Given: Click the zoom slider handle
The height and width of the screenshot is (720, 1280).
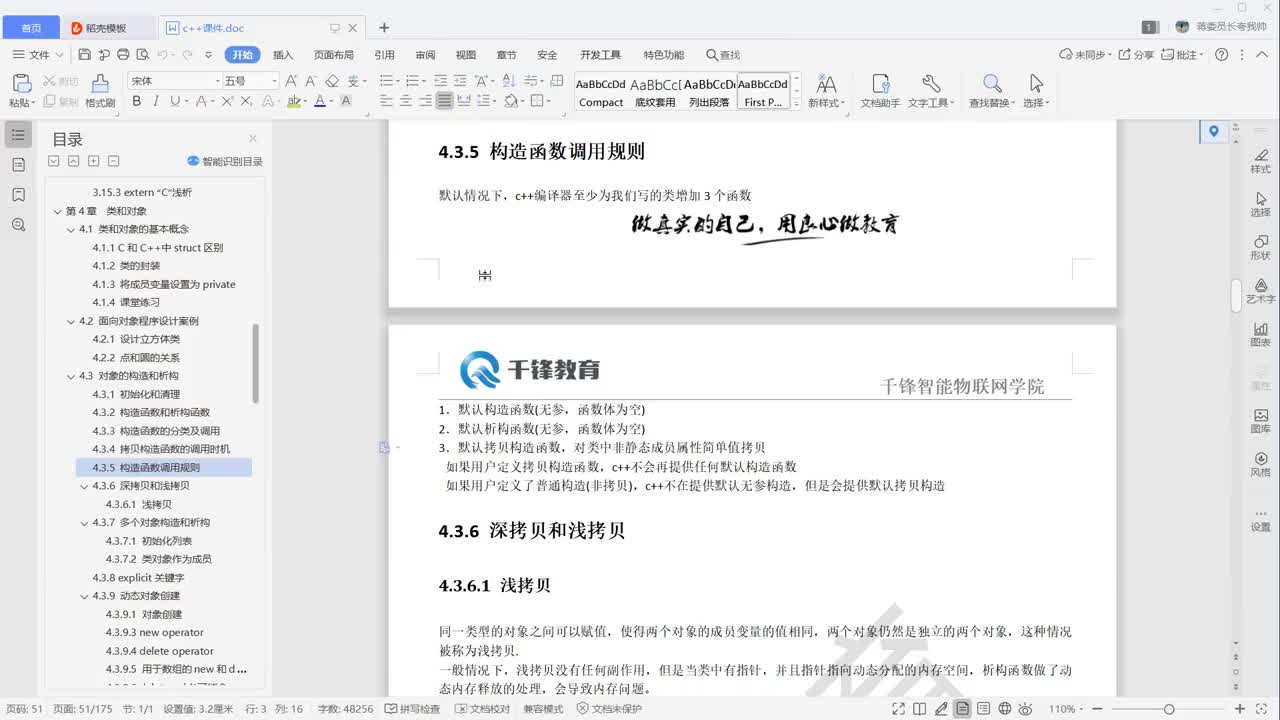Looking at the screenshot, I should pos(1168,709).
